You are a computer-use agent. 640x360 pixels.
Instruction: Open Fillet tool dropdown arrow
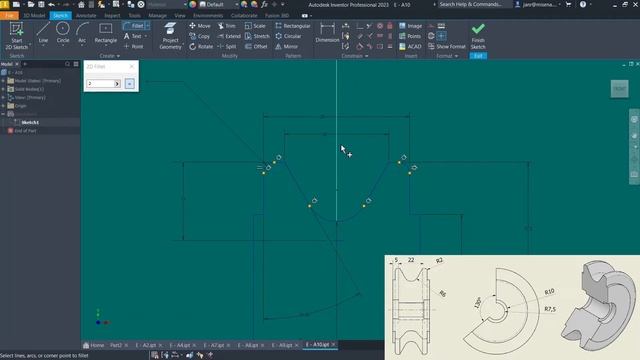pyautogui.click(x=148, y=26)
